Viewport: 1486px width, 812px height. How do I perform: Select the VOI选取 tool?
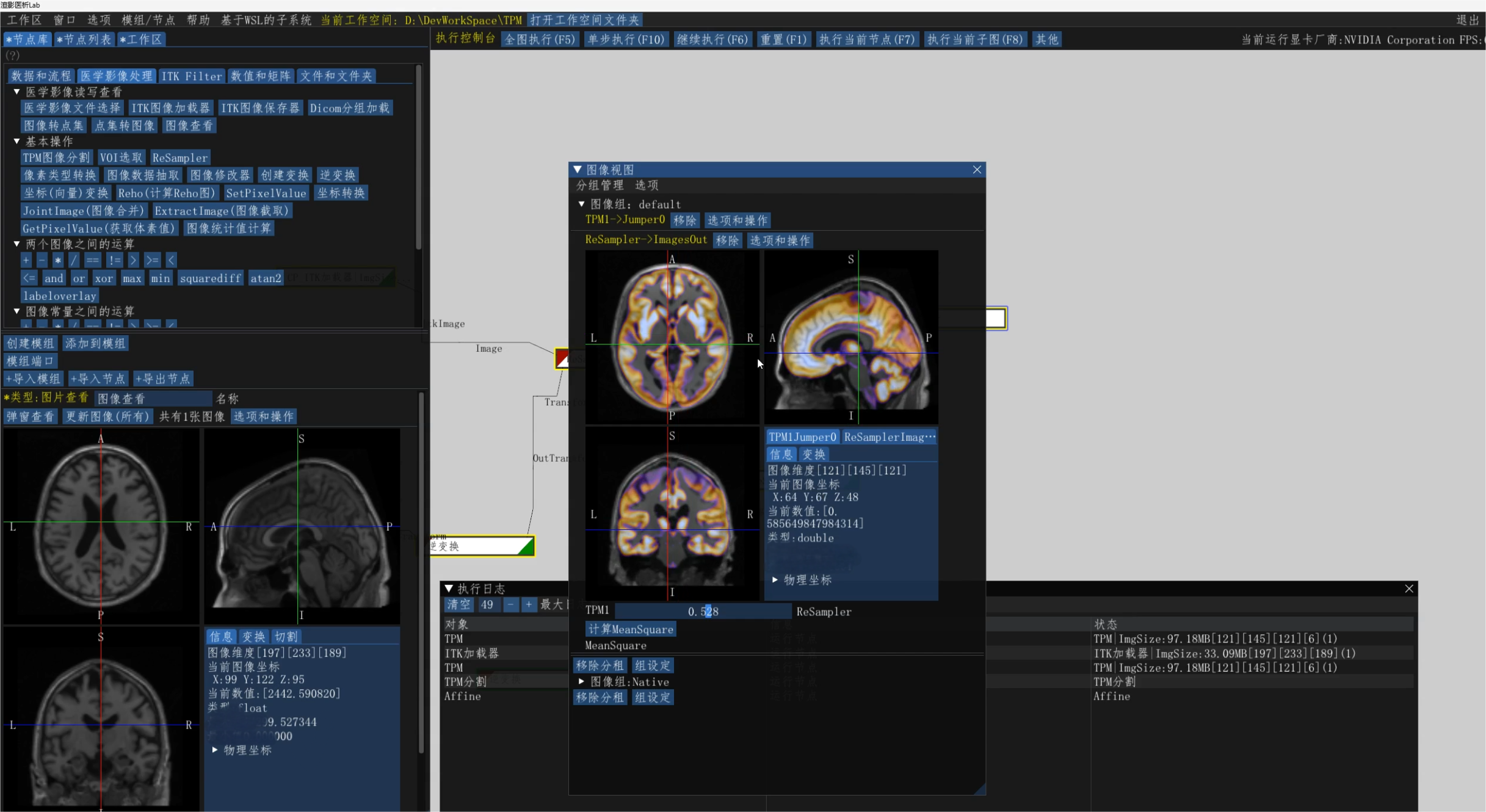pos(121,157)
